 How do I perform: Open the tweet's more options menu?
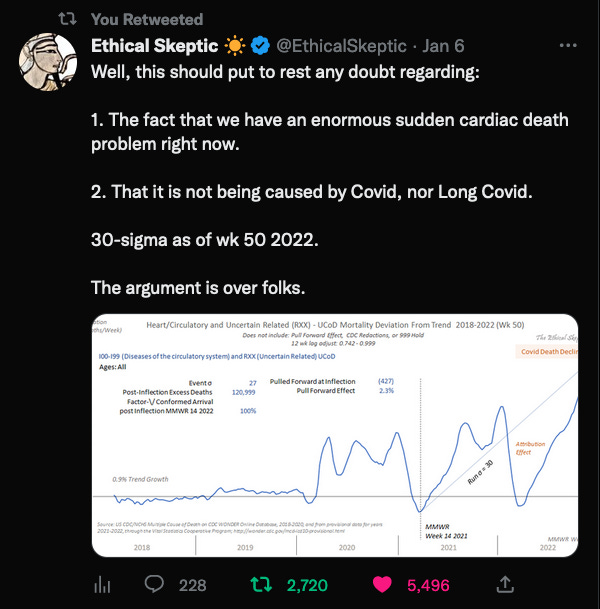(x=569, y=46)
